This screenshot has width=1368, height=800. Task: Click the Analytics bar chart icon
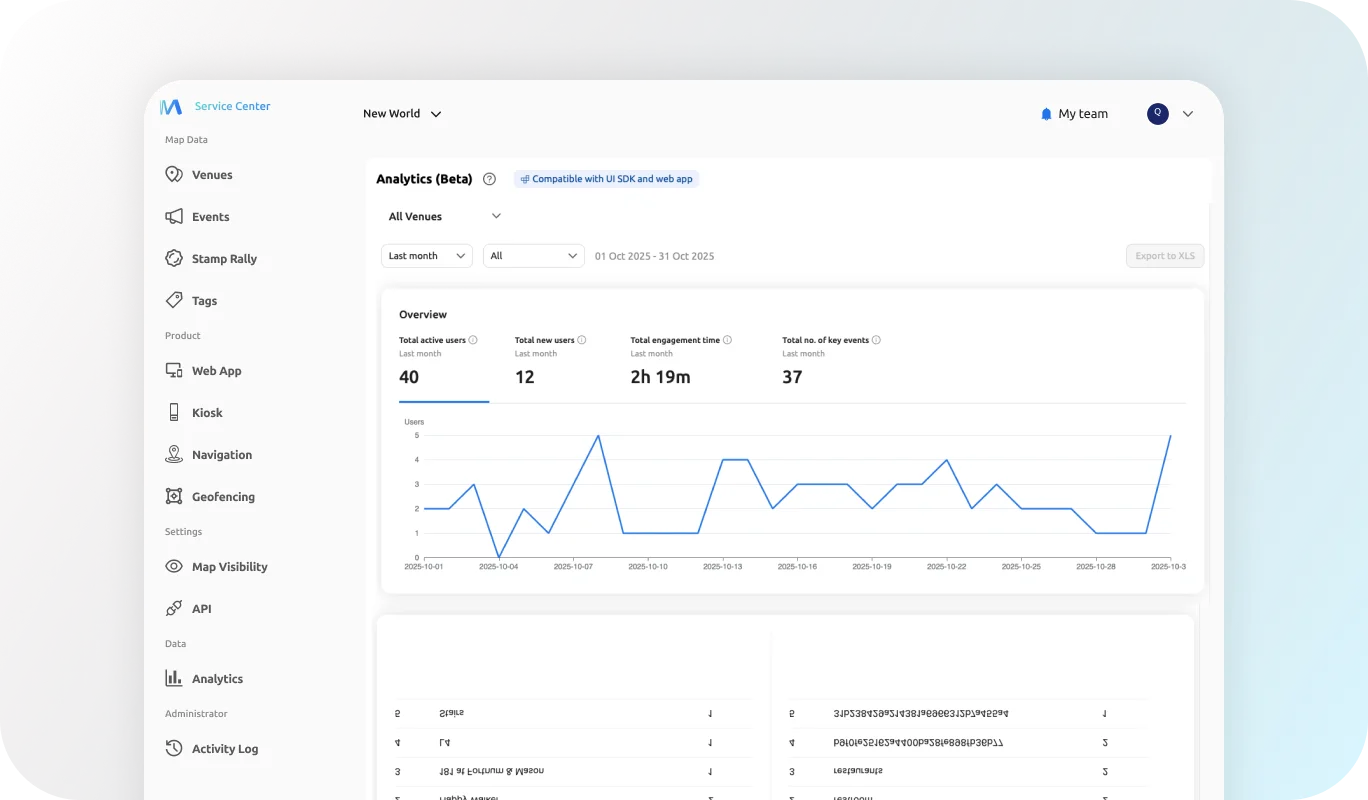click(174, 678)
